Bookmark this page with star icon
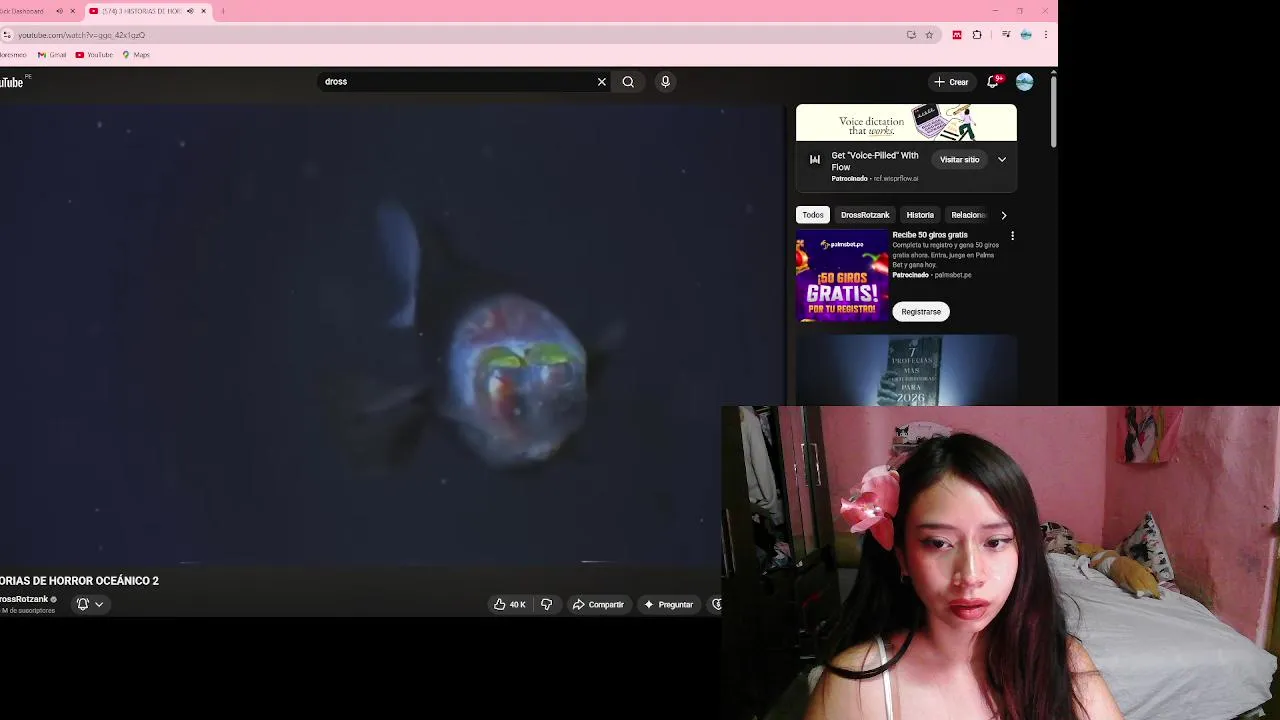 [x=929, y=35]
